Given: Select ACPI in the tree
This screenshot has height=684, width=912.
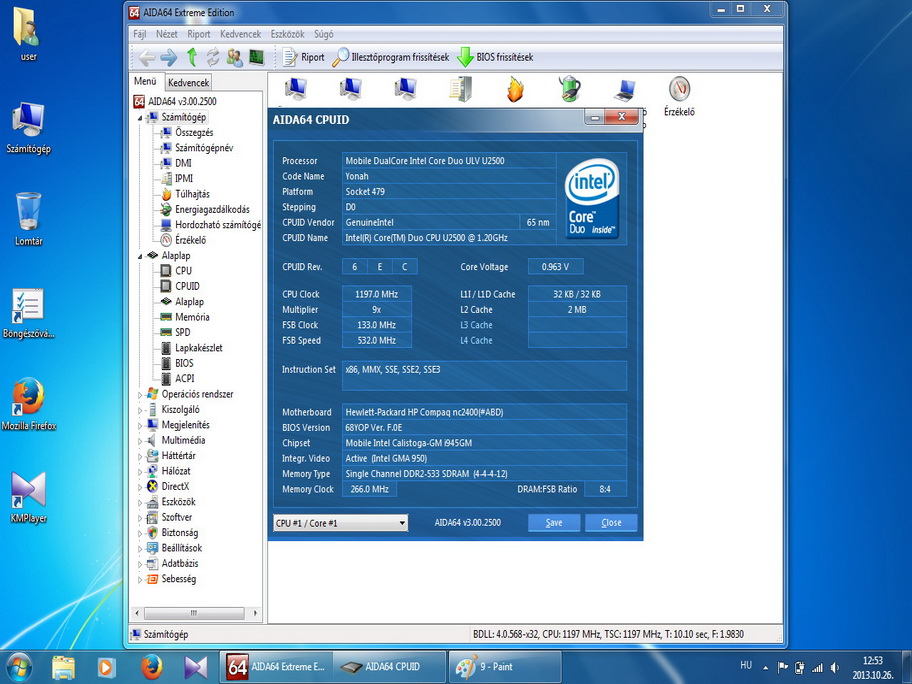Looking at the screenshot, I should pos(185,379).
